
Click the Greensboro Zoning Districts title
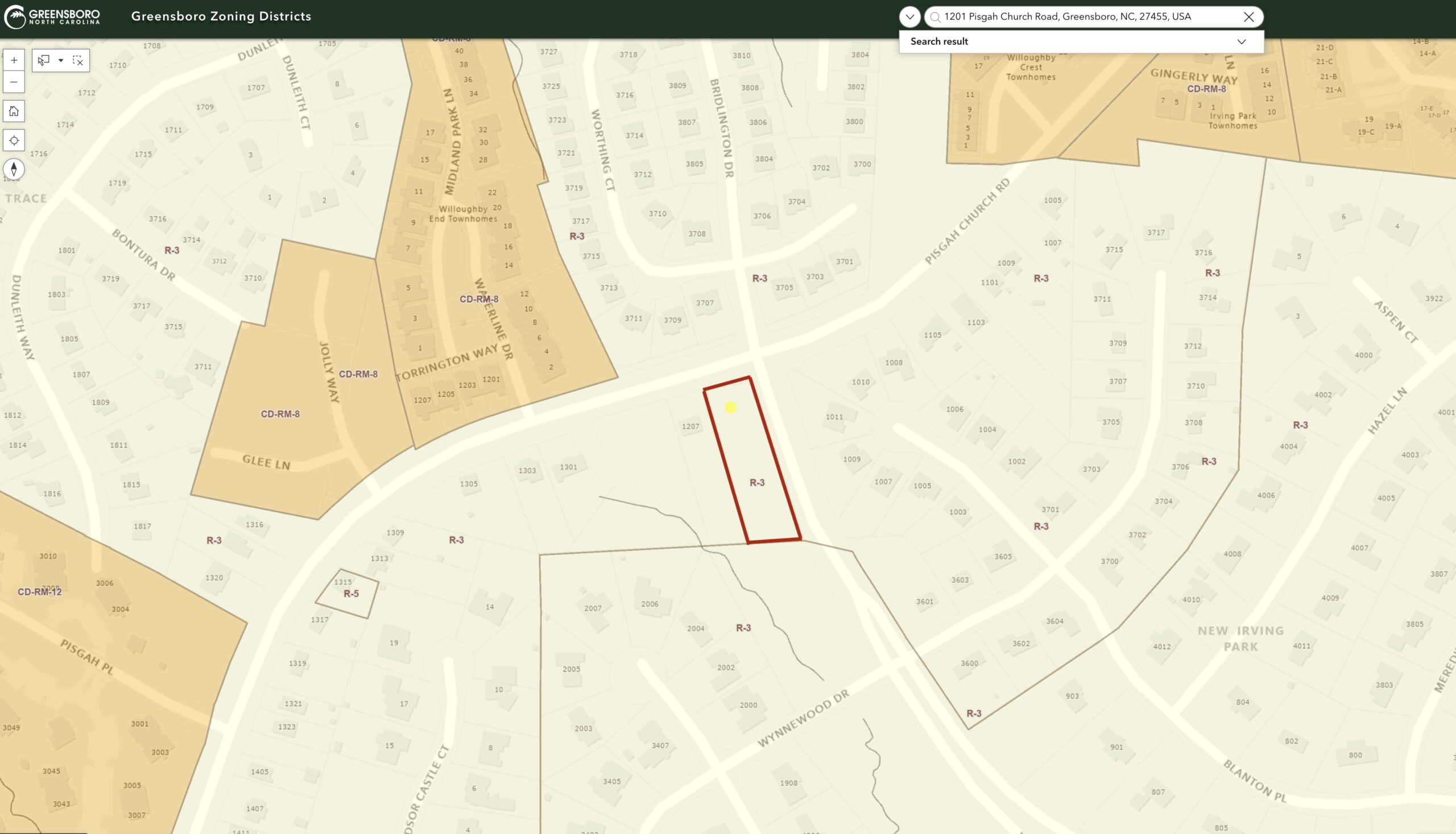tap(221, 16)
